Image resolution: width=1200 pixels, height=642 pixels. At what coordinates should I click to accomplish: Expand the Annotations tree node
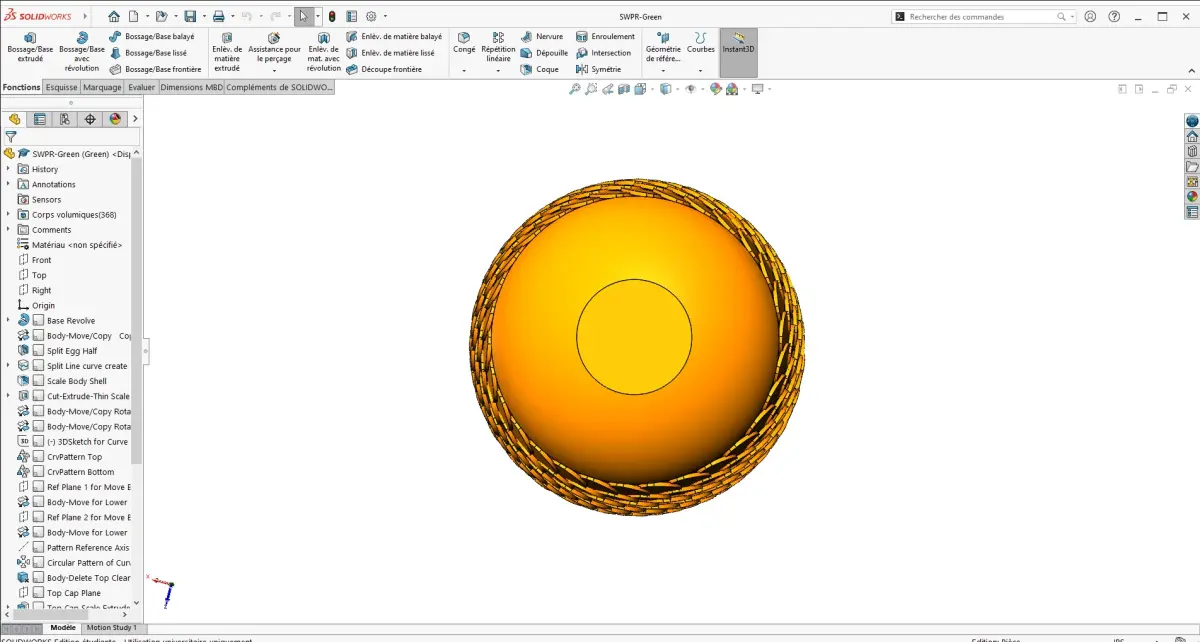(x=8, y=184)
